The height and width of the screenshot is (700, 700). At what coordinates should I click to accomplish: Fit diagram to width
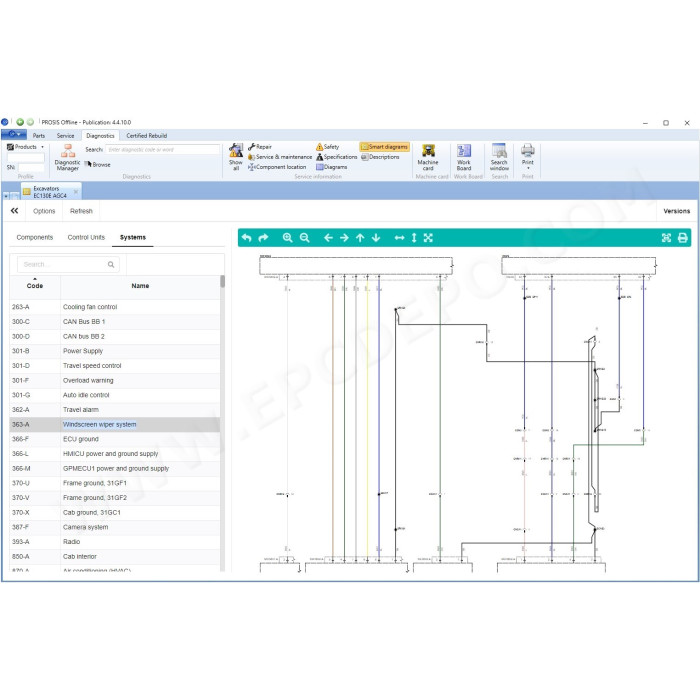[400, 238]
